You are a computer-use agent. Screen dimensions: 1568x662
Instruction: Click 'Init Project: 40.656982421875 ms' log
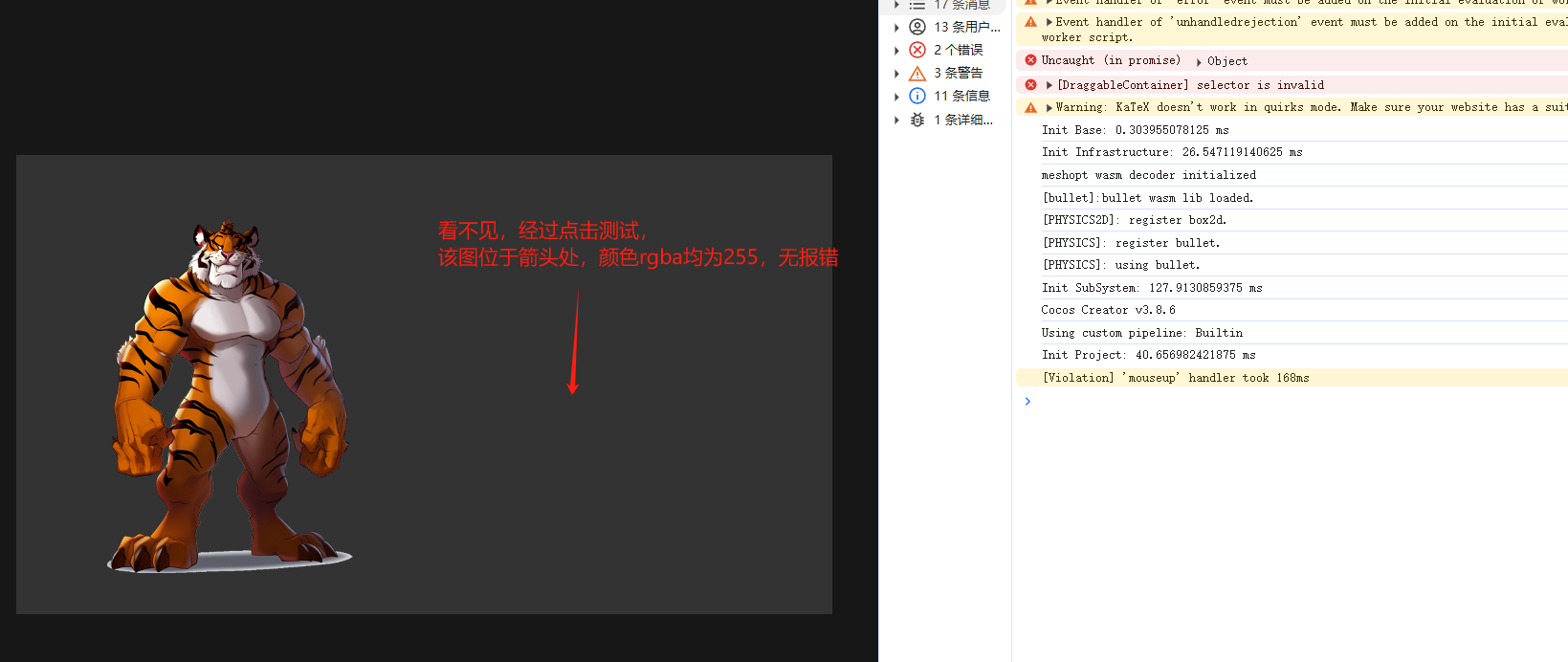point(1148,355)
